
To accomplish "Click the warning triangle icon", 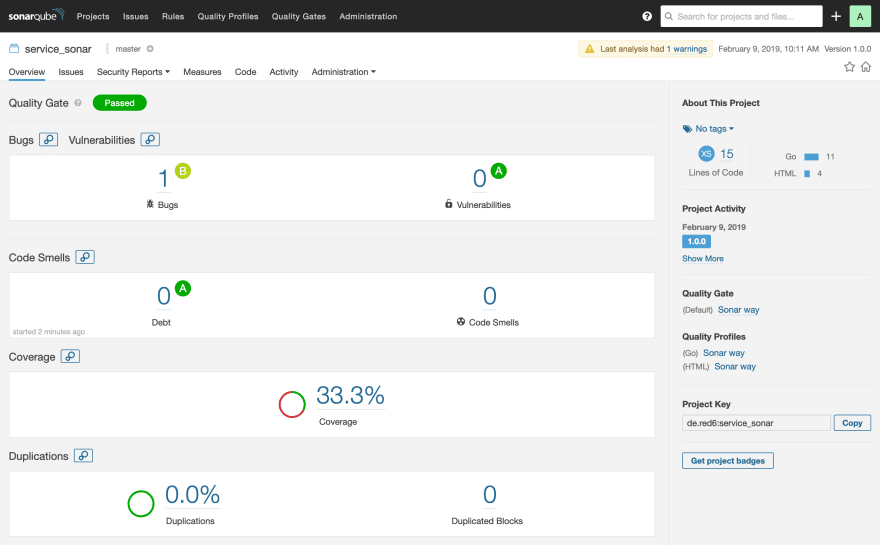I will pos(589,49).
